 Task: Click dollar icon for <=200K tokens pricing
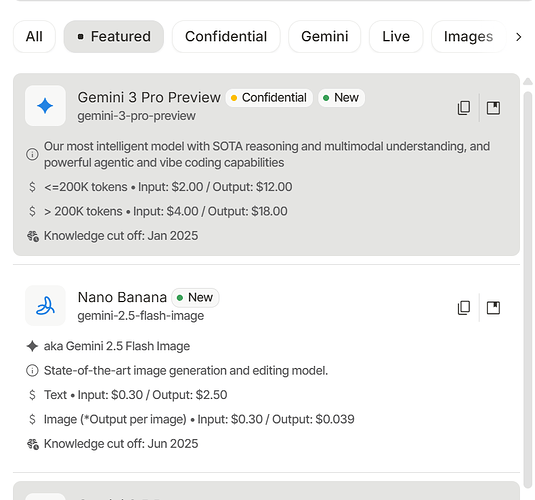32,187
